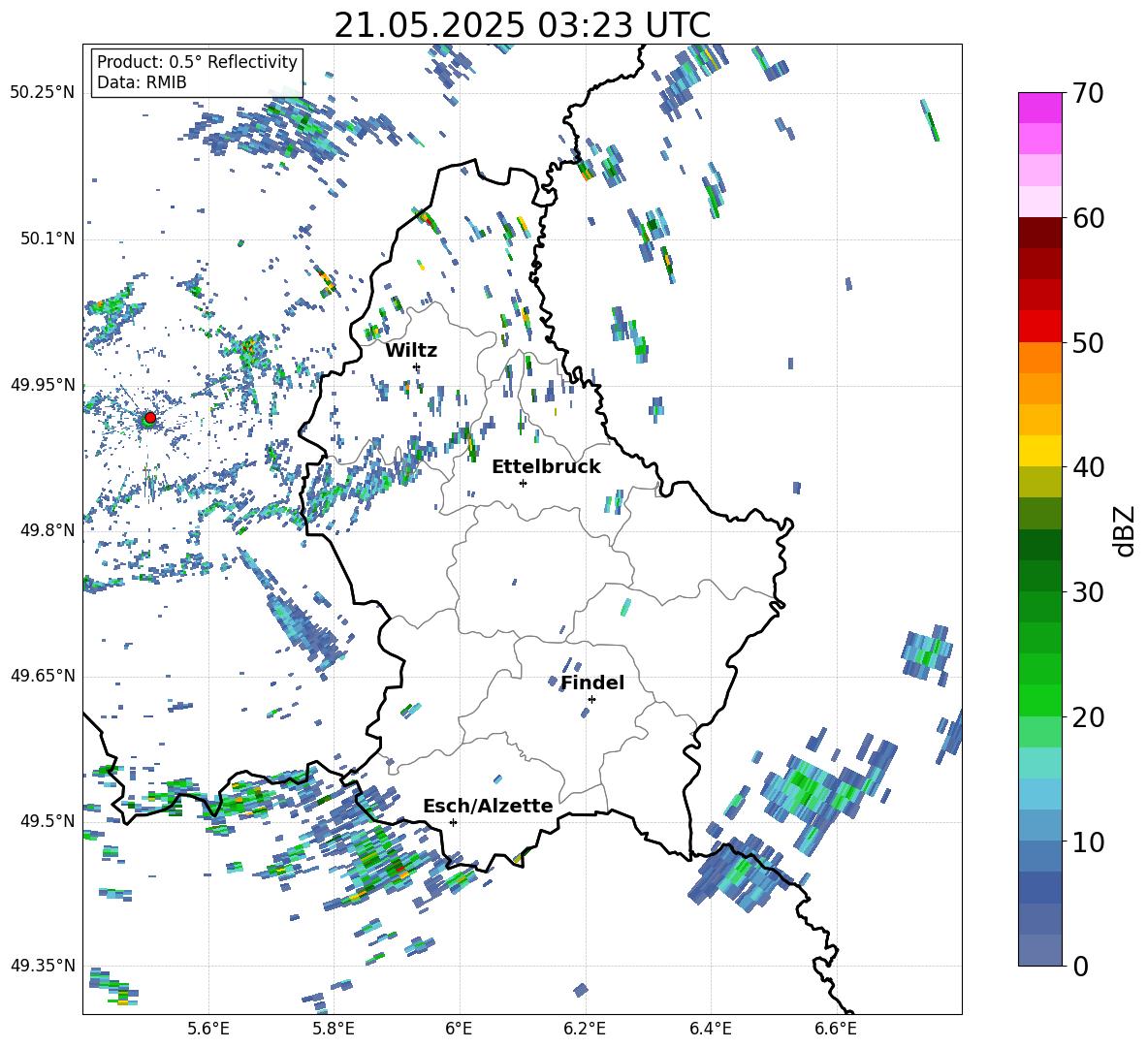Click the red radar site marker
This screenshot has height=1048, width=1148.
pos(150,418)
